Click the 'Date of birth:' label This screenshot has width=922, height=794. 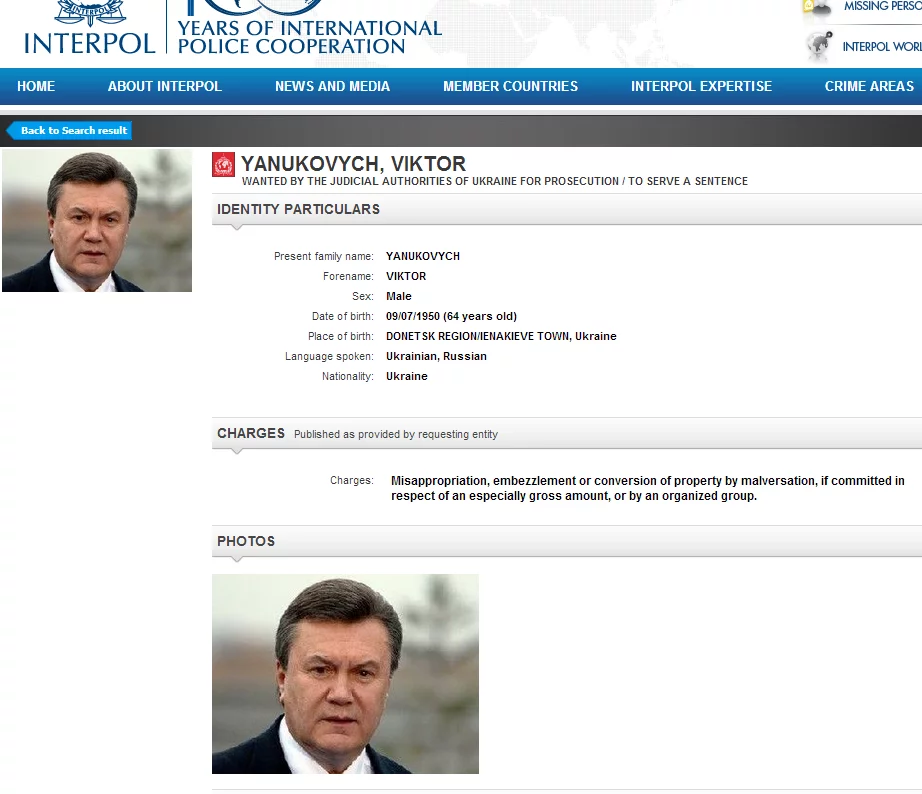click(x=342, y=316)
